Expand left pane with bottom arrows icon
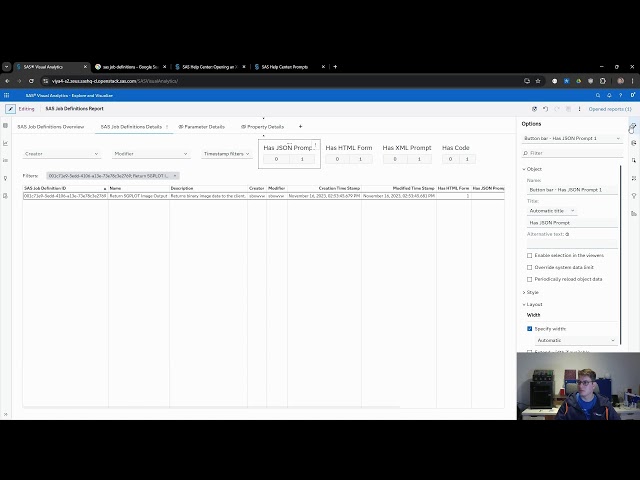Image resolution: width=640 pixels, height=480 pixels. [6, 414]
